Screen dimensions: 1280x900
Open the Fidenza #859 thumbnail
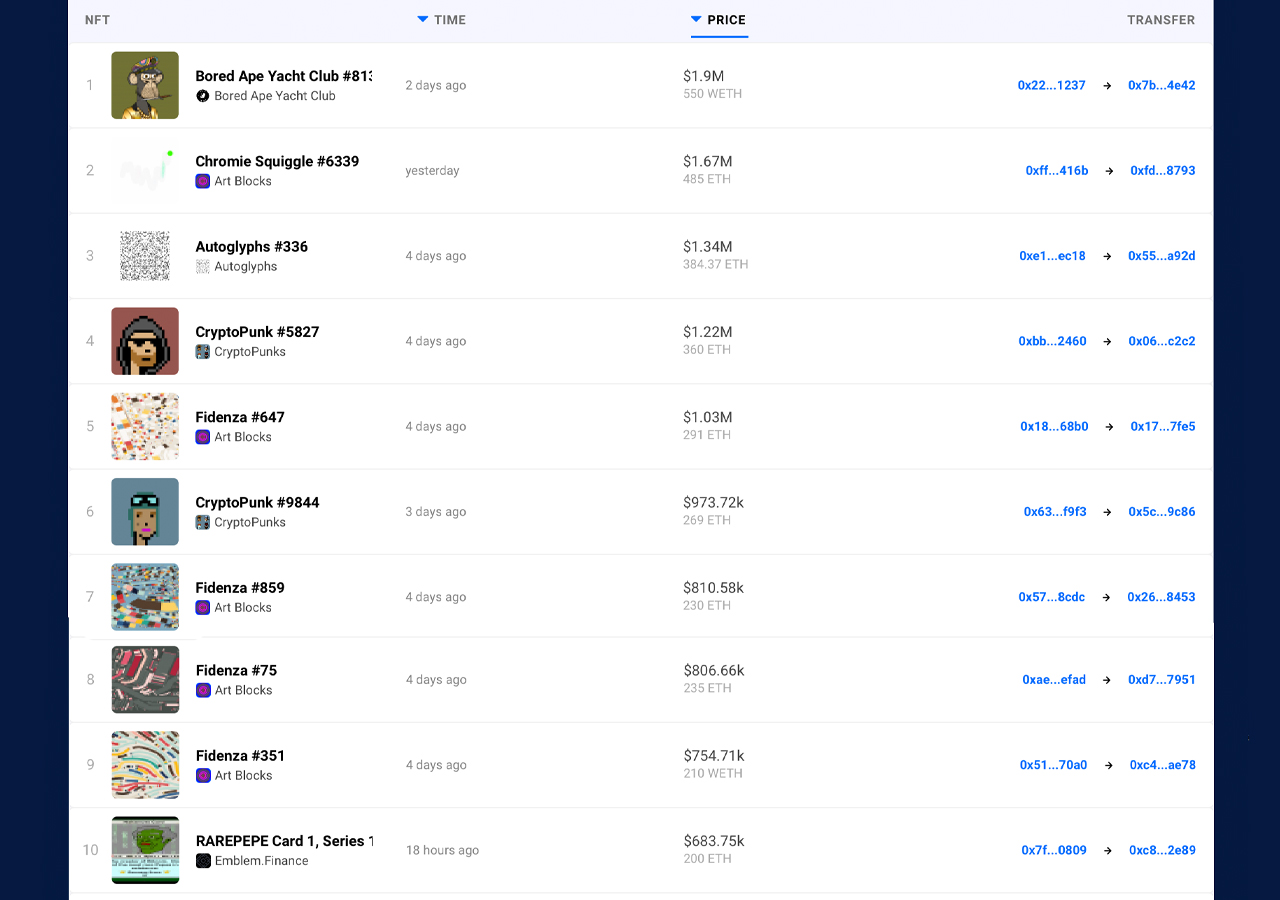coord(145,597)
